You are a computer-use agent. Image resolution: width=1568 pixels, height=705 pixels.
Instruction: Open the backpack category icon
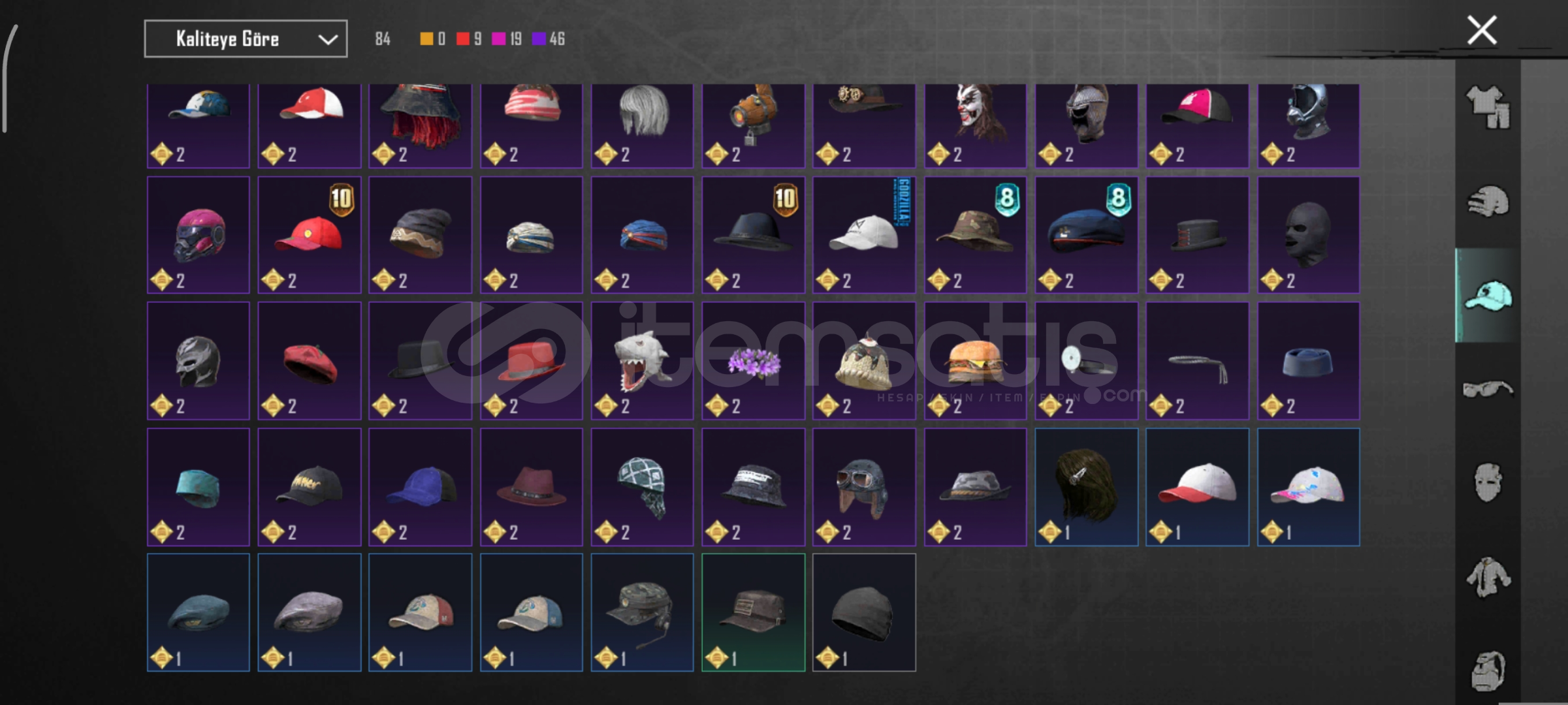tap(1488, 670)
